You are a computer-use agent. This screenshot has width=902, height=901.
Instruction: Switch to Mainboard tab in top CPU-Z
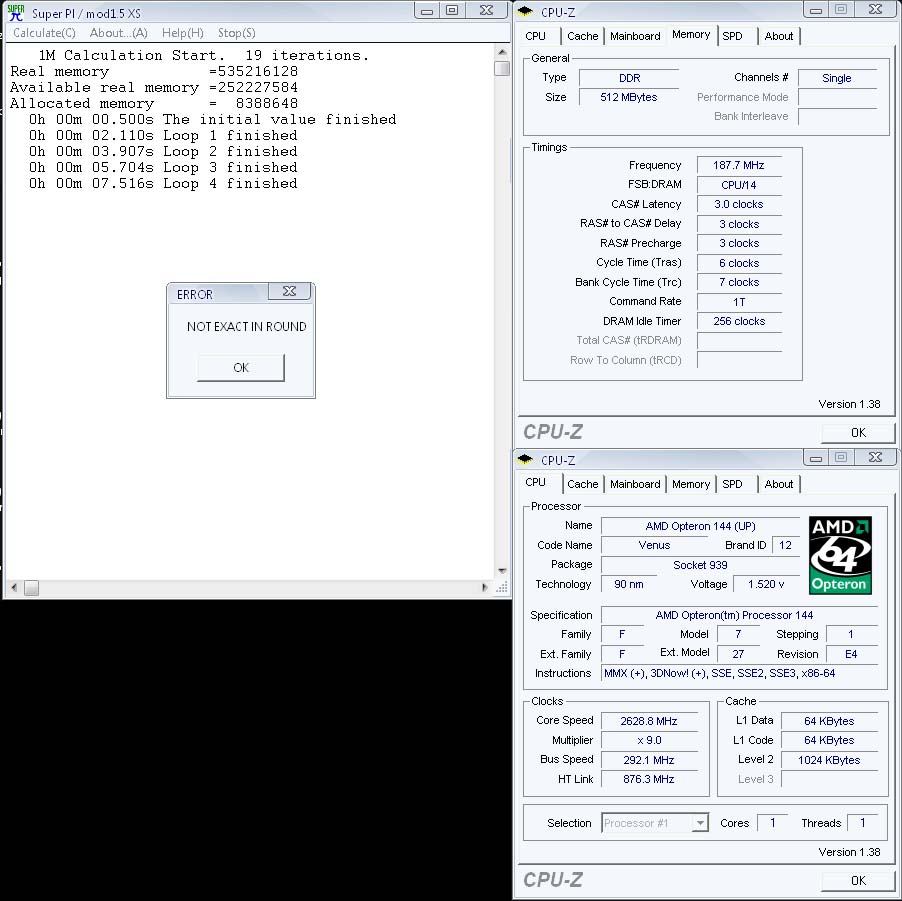(x=635, y=36)
